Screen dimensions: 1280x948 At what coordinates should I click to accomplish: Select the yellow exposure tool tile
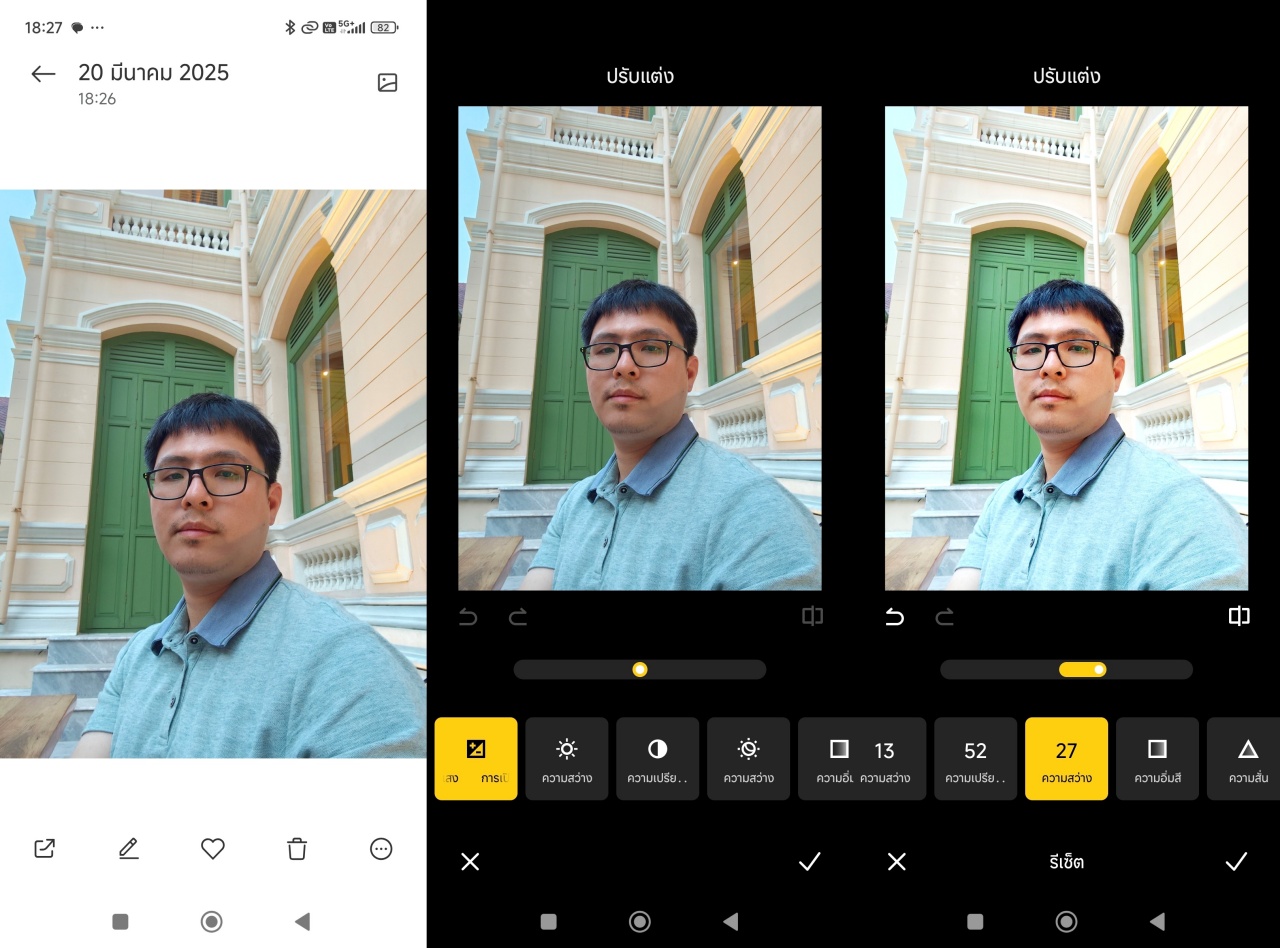pos(476,758)
